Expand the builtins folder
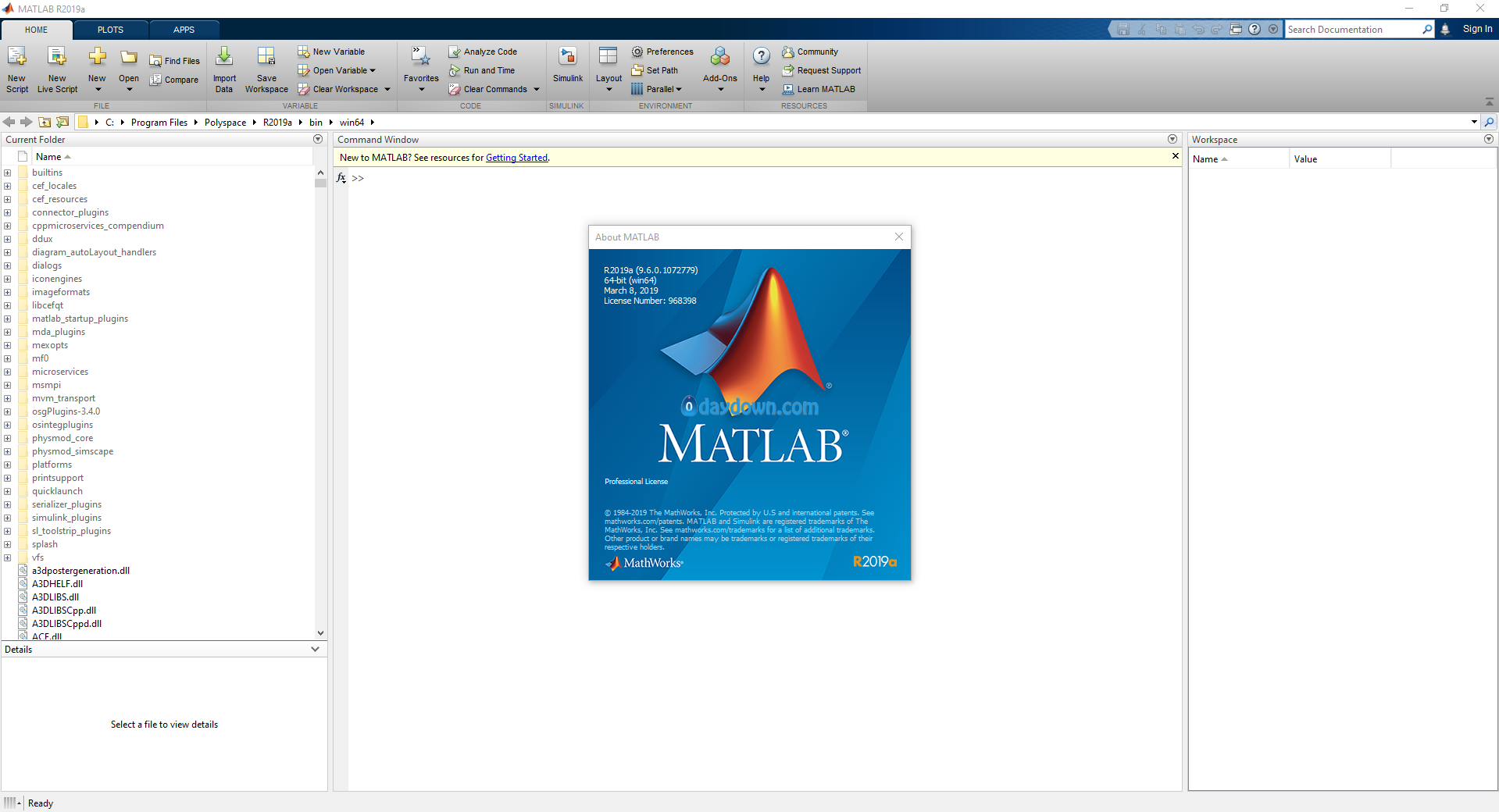1499x812 pixels. click(x=8, y=173)
